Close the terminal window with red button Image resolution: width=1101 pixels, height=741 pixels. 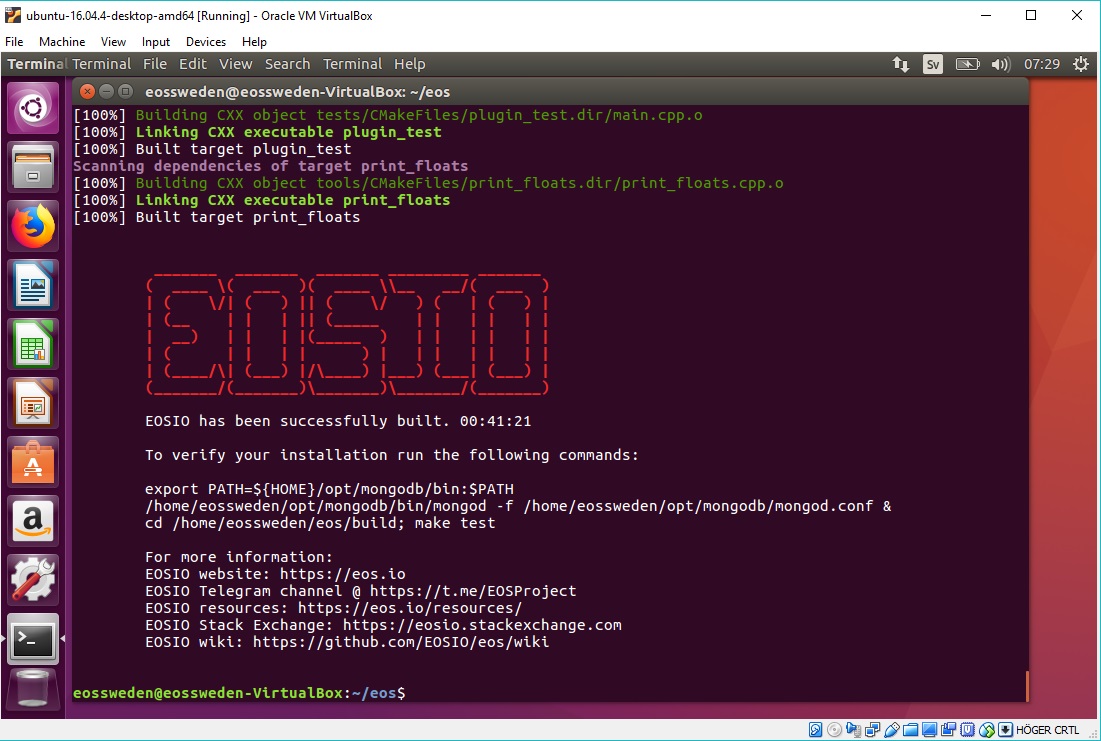click(x=87, y=91)
